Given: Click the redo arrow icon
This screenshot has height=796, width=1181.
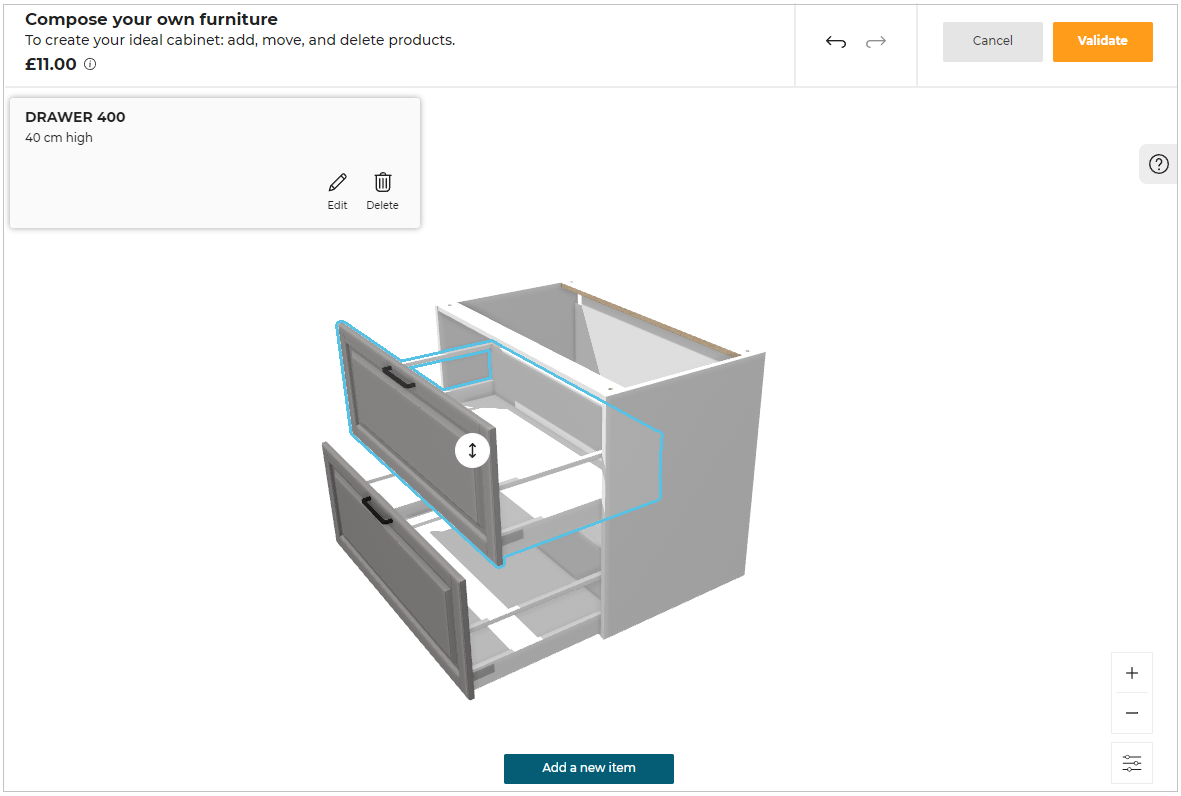Looking at the screenshot, I should click(x=876, y=42).
